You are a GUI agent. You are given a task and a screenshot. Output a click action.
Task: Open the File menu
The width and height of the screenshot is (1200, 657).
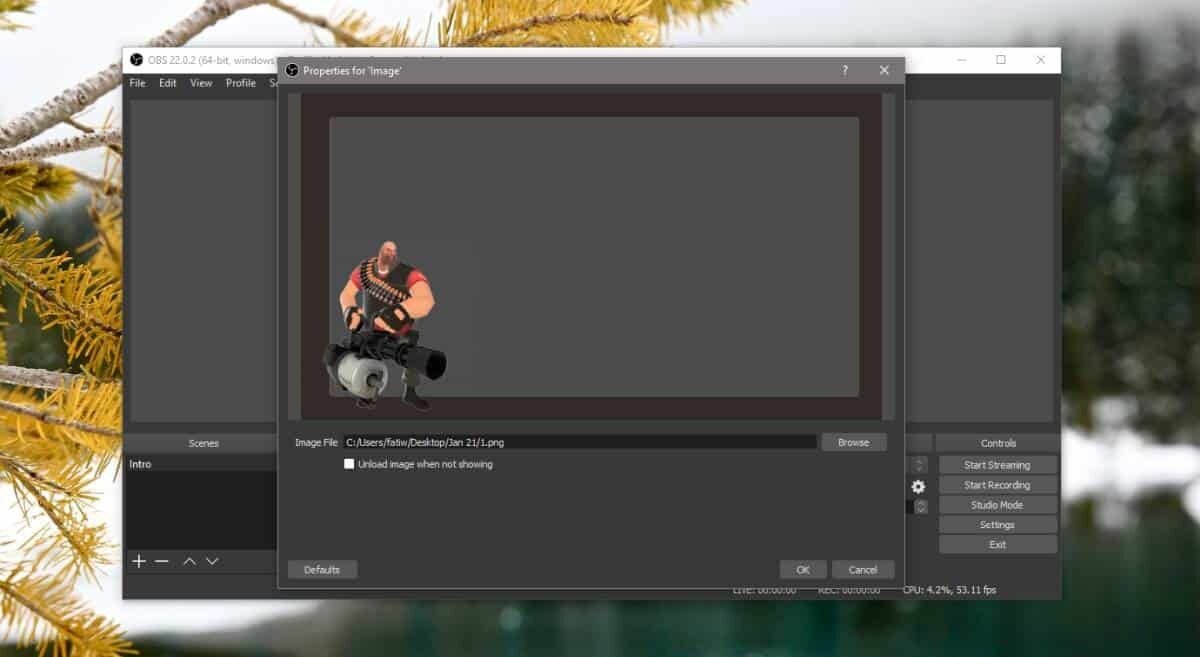[x=137, y=83]
